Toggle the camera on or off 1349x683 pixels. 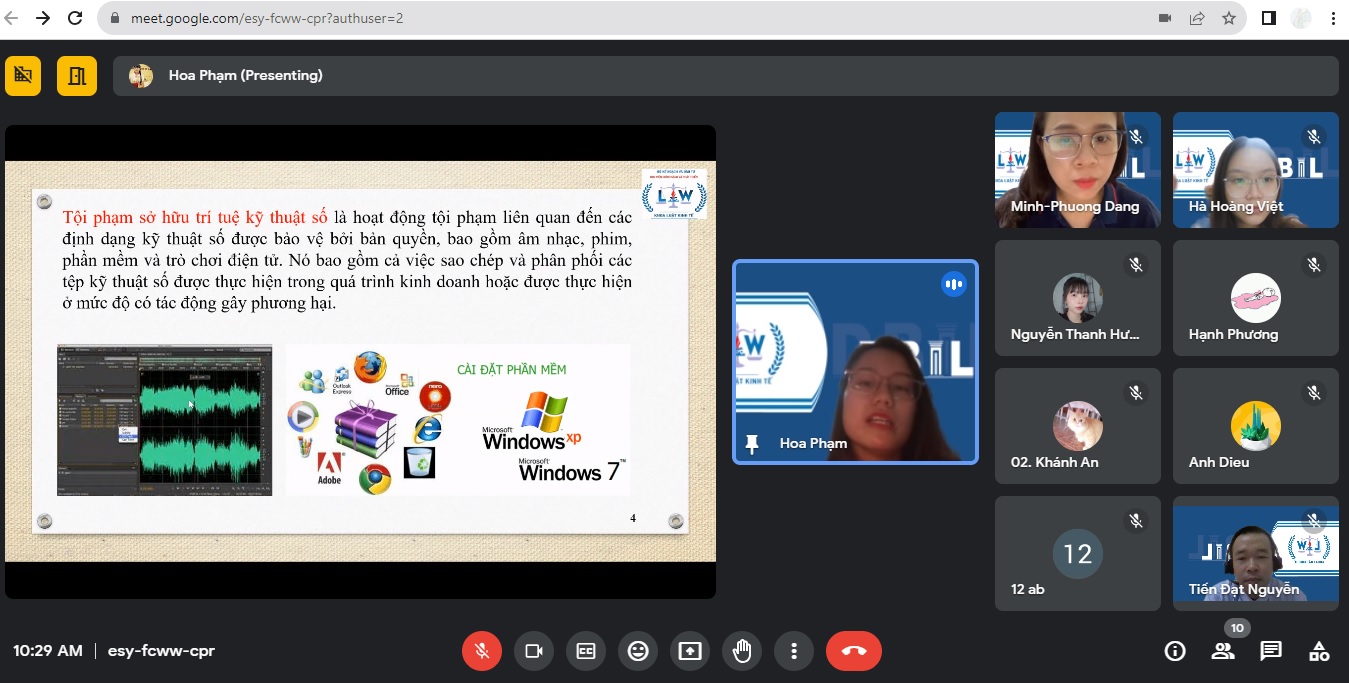pos(534,651)
